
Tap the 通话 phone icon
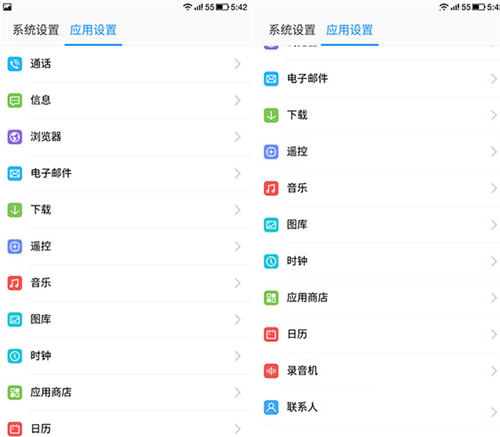[15, 64]
